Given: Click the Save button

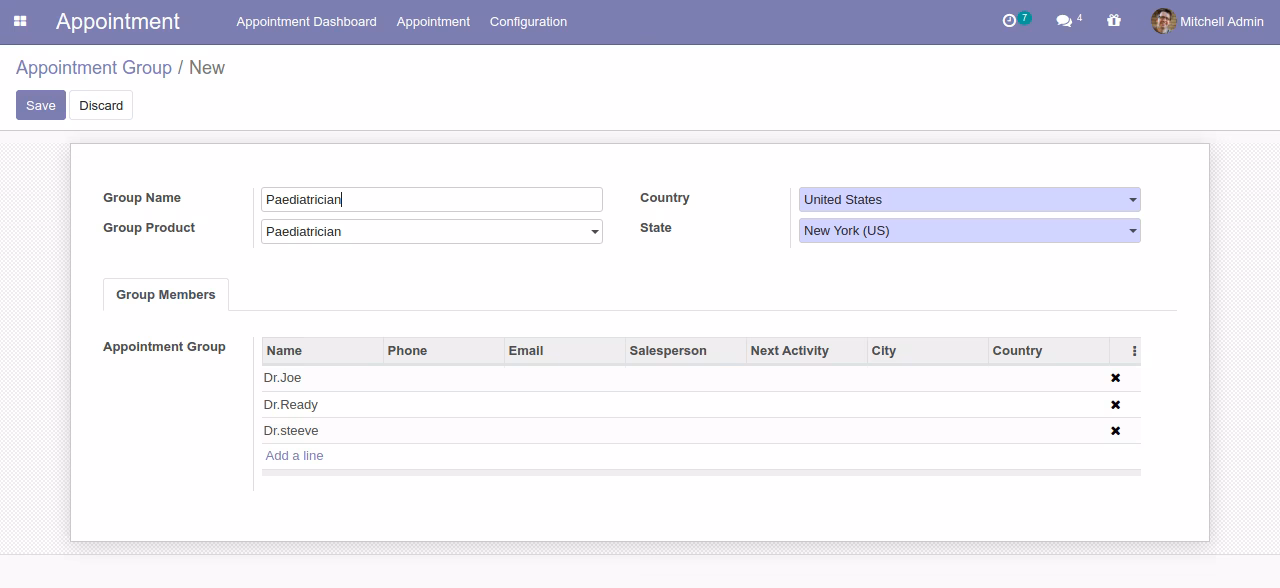Looking at the screenshot, I should tap(41, 105).
